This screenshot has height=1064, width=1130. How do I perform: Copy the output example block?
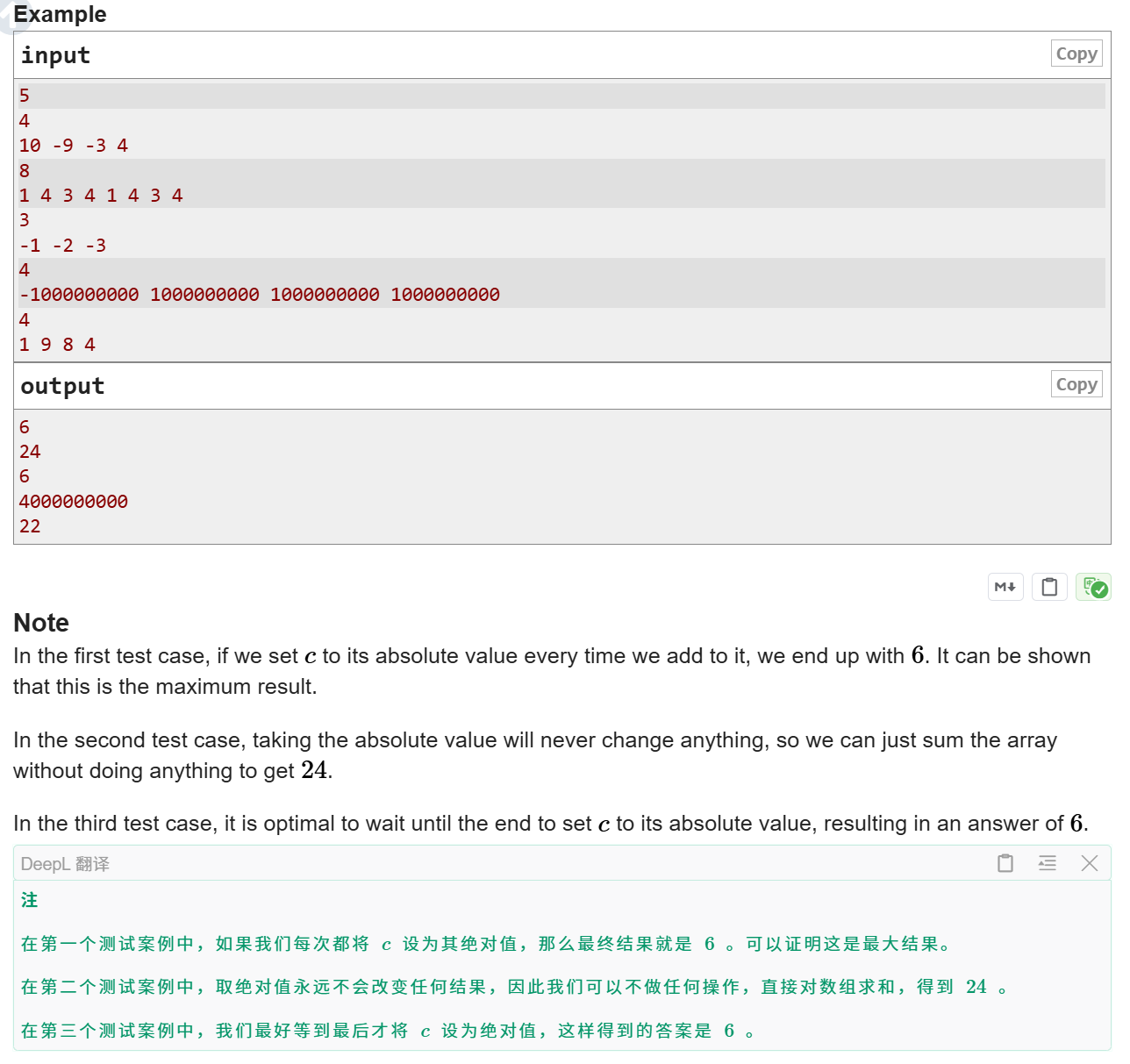tap(1076, 384)
